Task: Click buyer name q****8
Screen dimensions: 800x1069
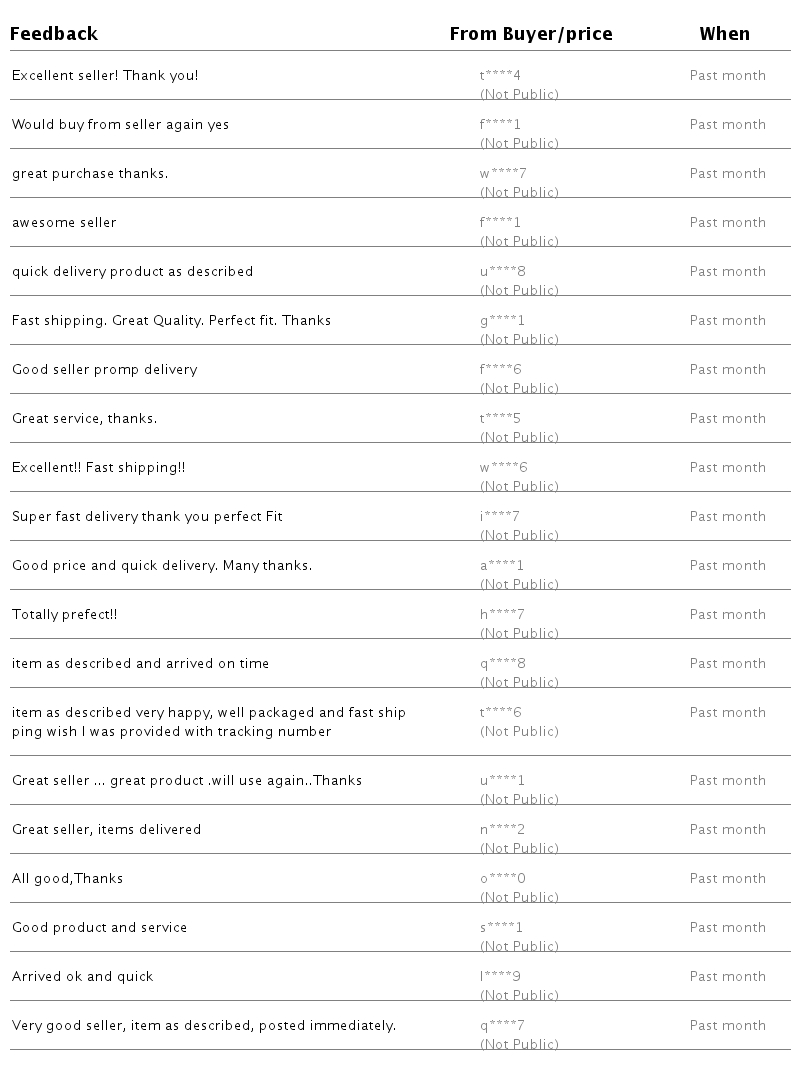Action: [502, 664]
